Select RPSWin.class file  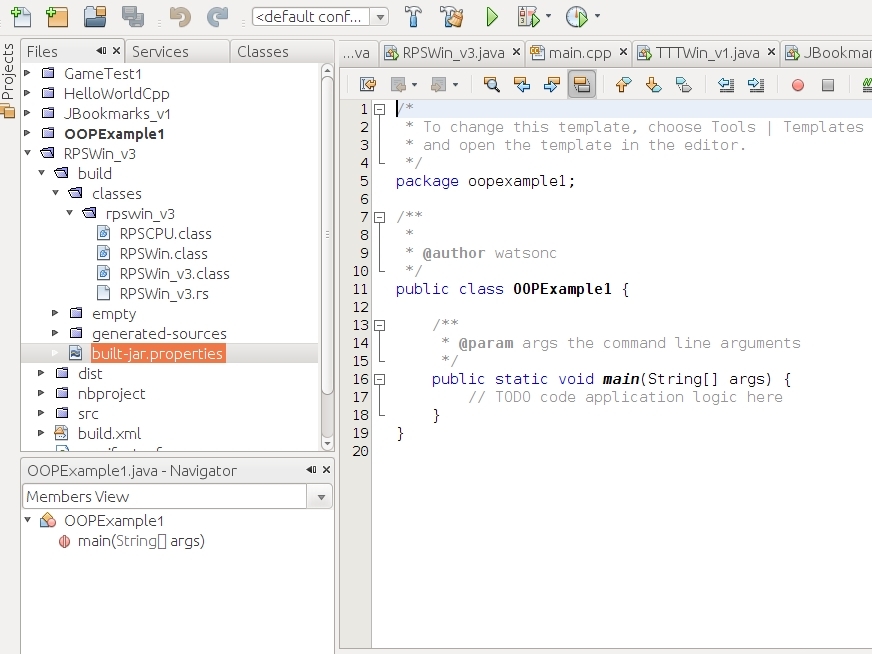click(164, 254)
